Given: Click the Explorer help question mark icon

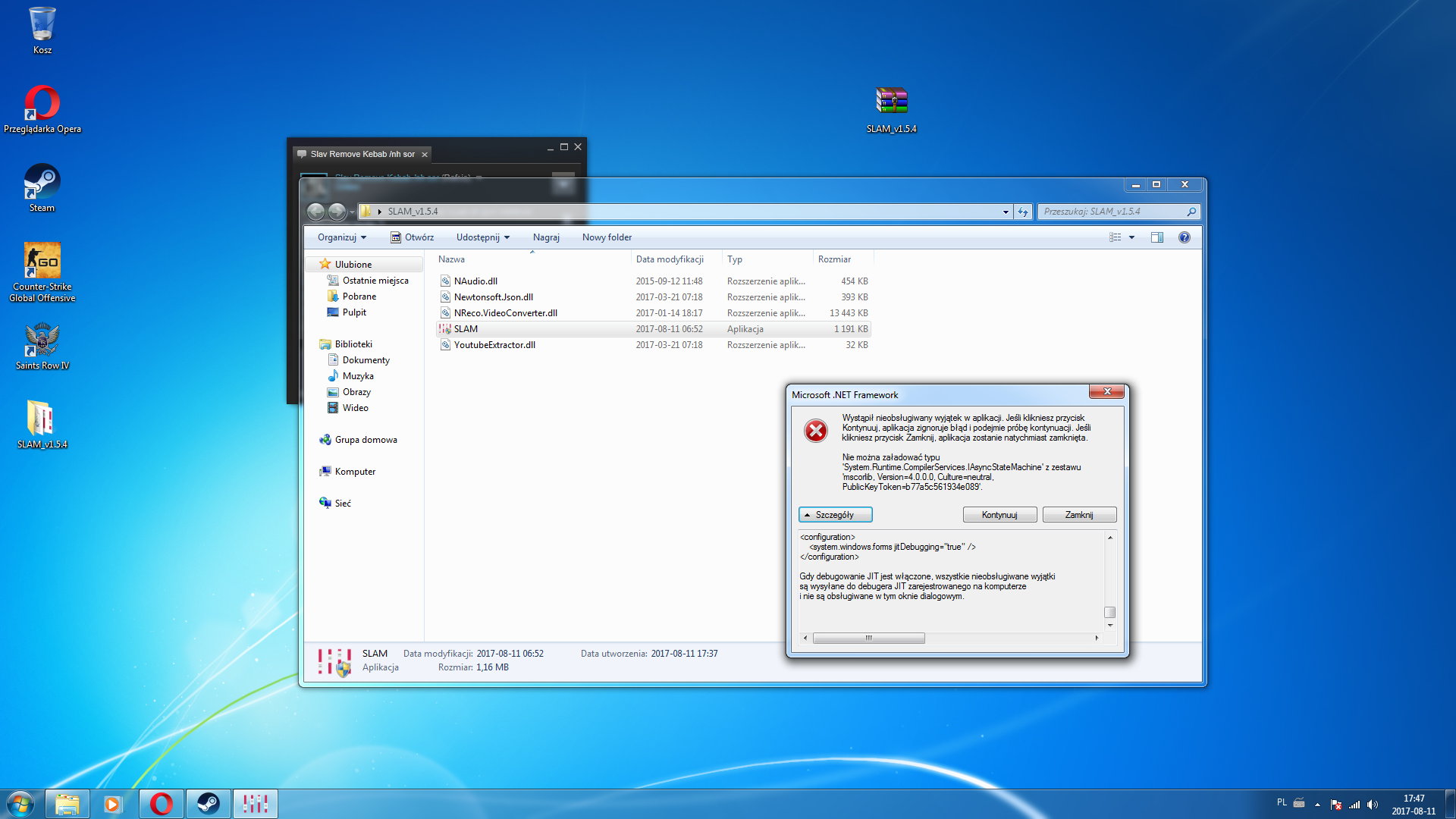Looking at the screenshot, I should [1184, 237].
